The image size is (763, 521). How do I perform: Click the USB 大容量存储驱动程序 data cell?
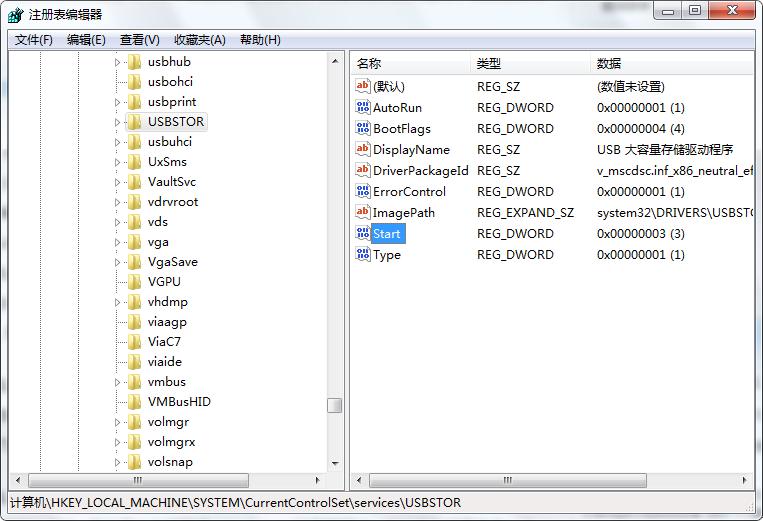[x=665, y=149]
